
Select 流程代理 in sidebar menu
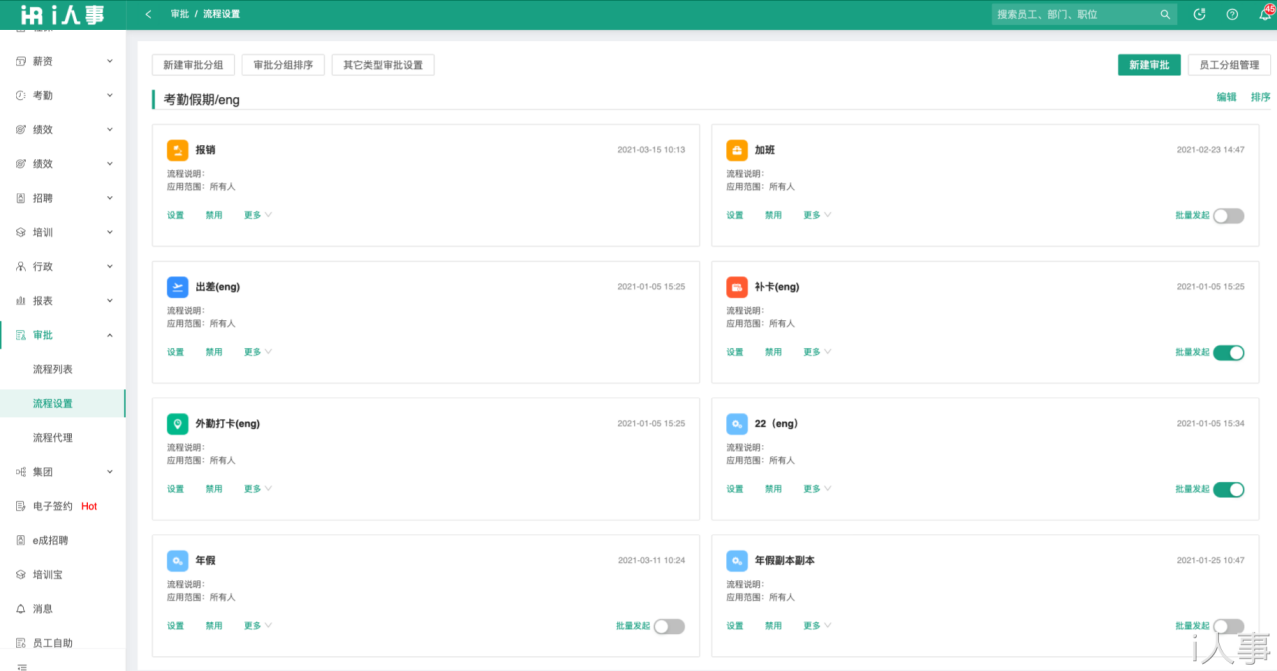point(53,438)
